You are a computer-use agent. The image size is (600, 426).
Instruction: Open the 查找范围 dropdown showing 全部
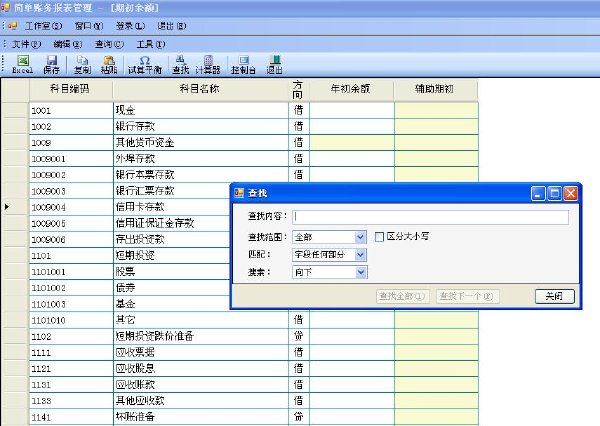click(x=360, y=237)
